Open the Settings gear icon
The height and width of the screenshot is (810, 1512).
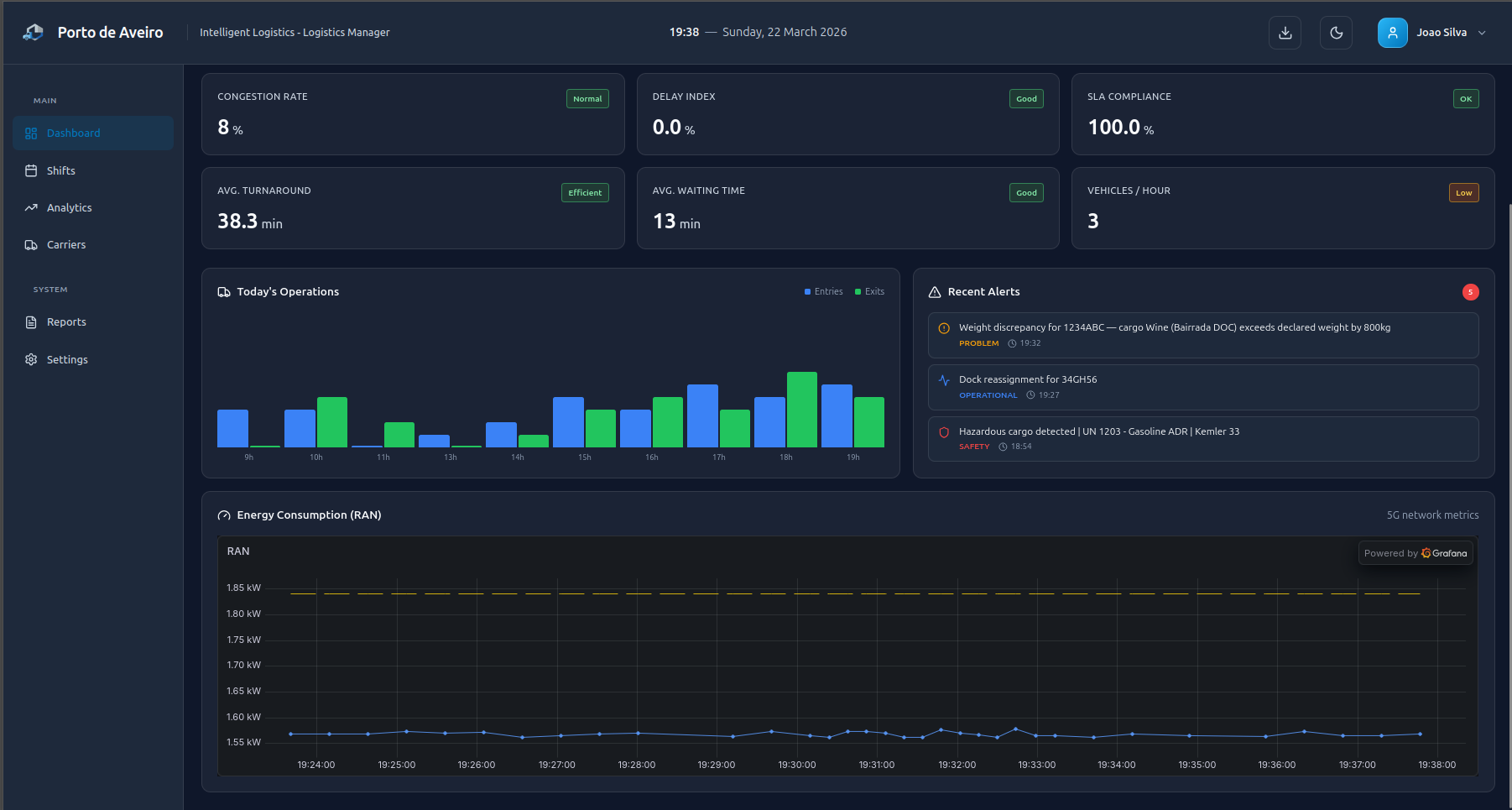(31, 359)
